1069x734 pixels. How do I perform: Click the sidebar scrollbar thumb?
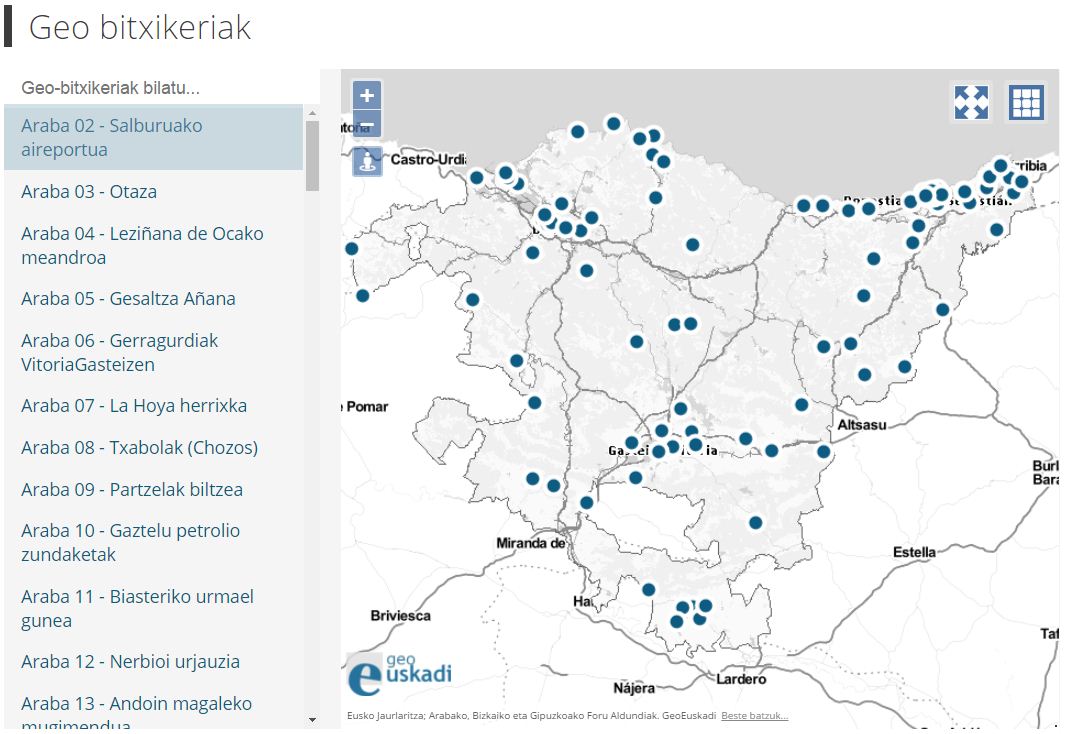coord(312,155)
